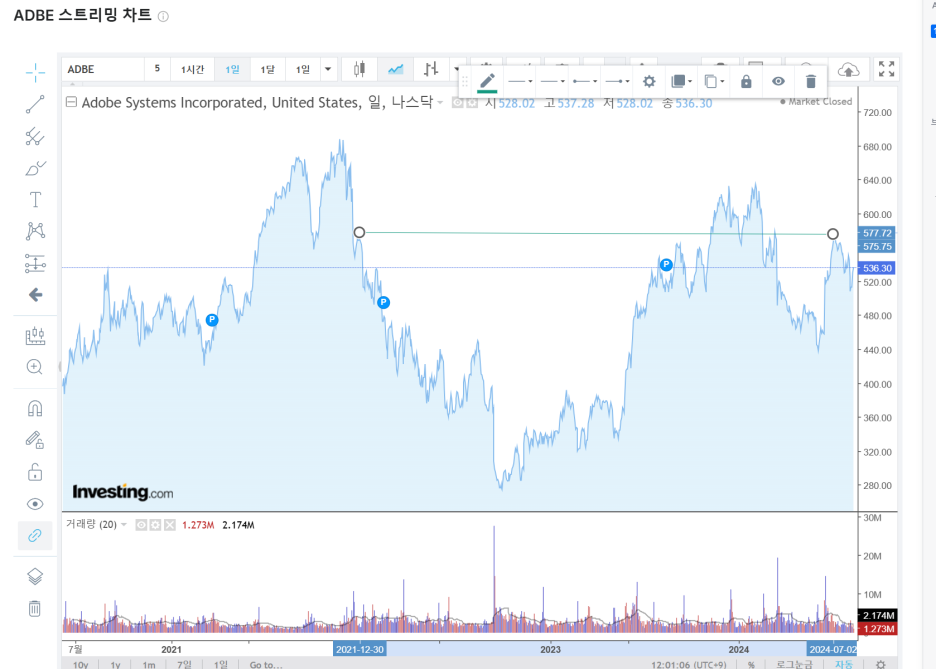
Task: Open the prediction and measurement tools
Action: coord(35,263)
